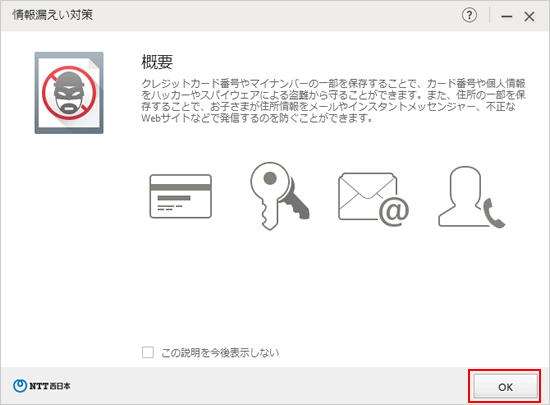The height and width of the screenshot is (405, 550).
Task: Click the 概要 heading
Action: (157, 62)
